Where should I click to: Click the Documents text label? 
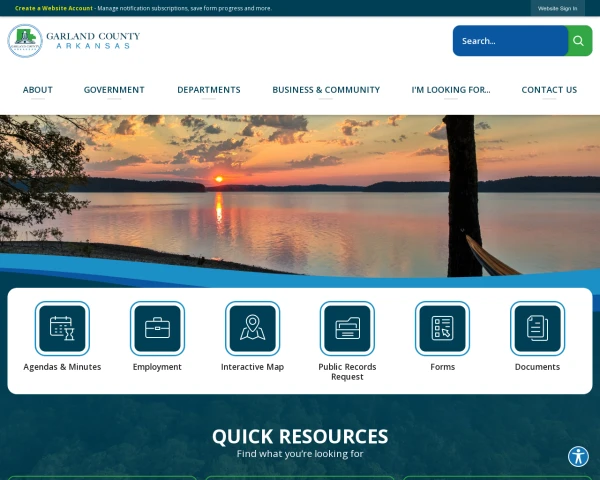pyautogui.click(x=537, y=367)
